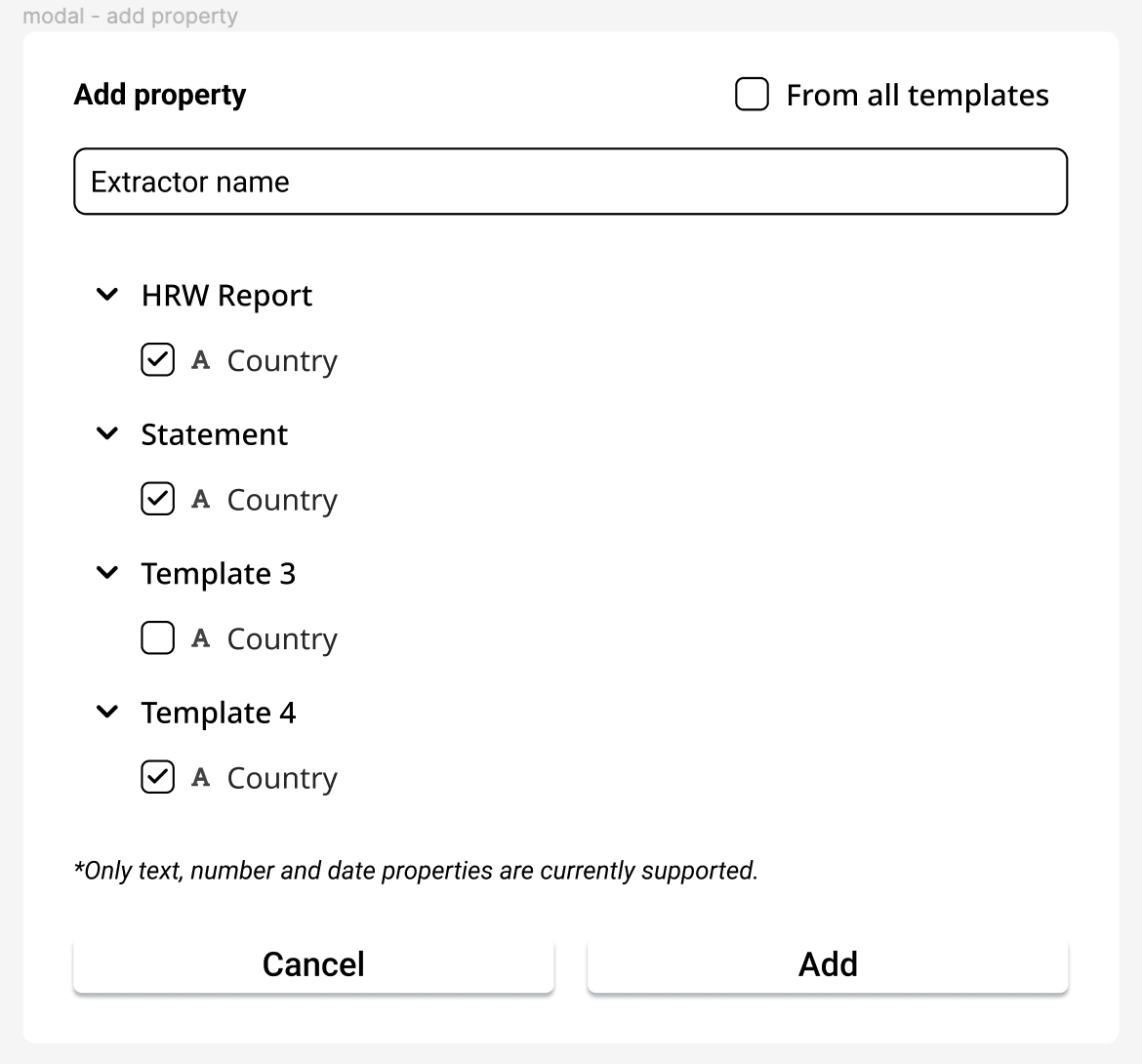Check the Country box under Template 3
The image size is (1142, 1064).
pyautogui.click(x=157, y=638)
